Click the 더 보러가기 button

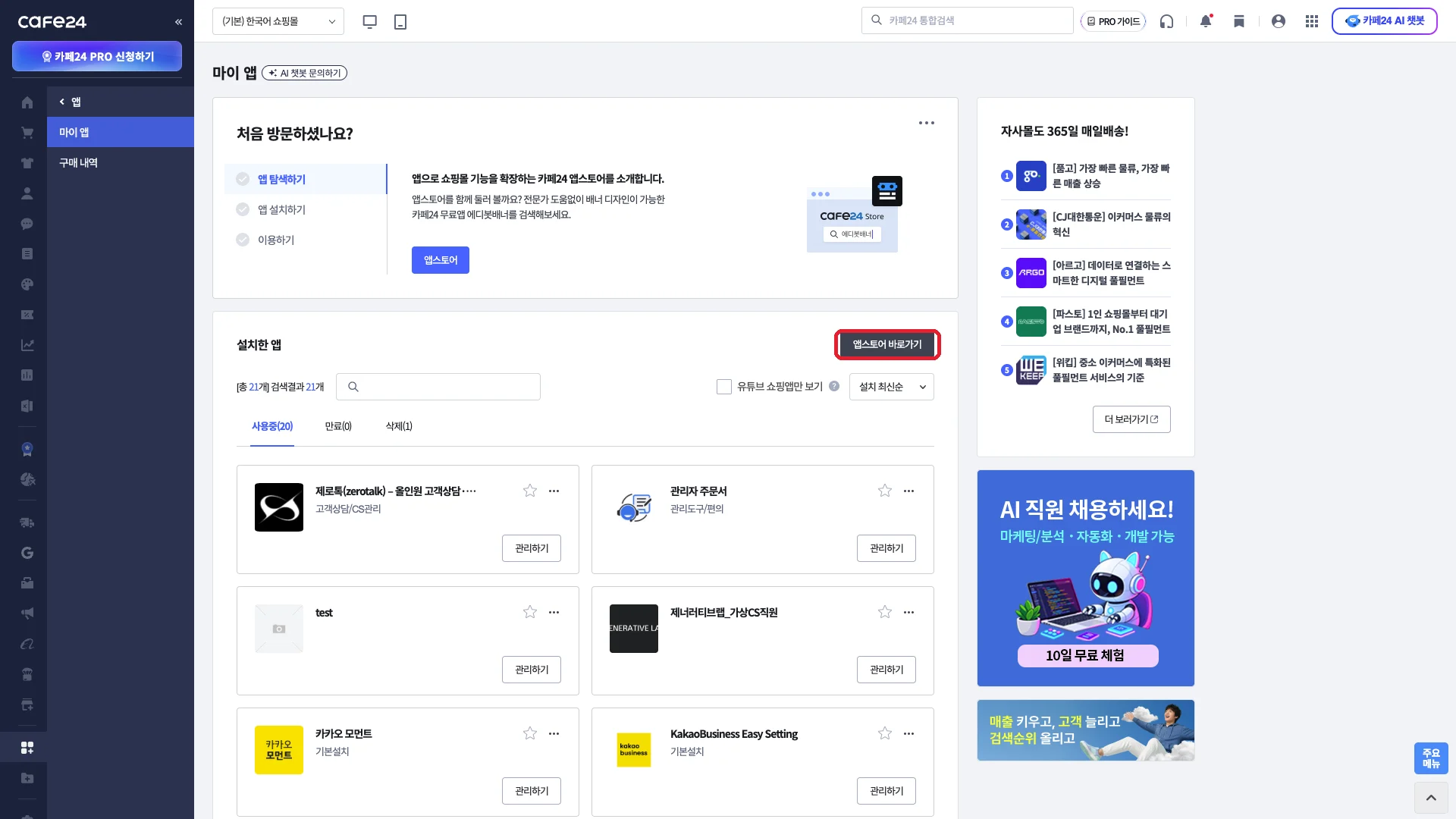(1131, 419)
